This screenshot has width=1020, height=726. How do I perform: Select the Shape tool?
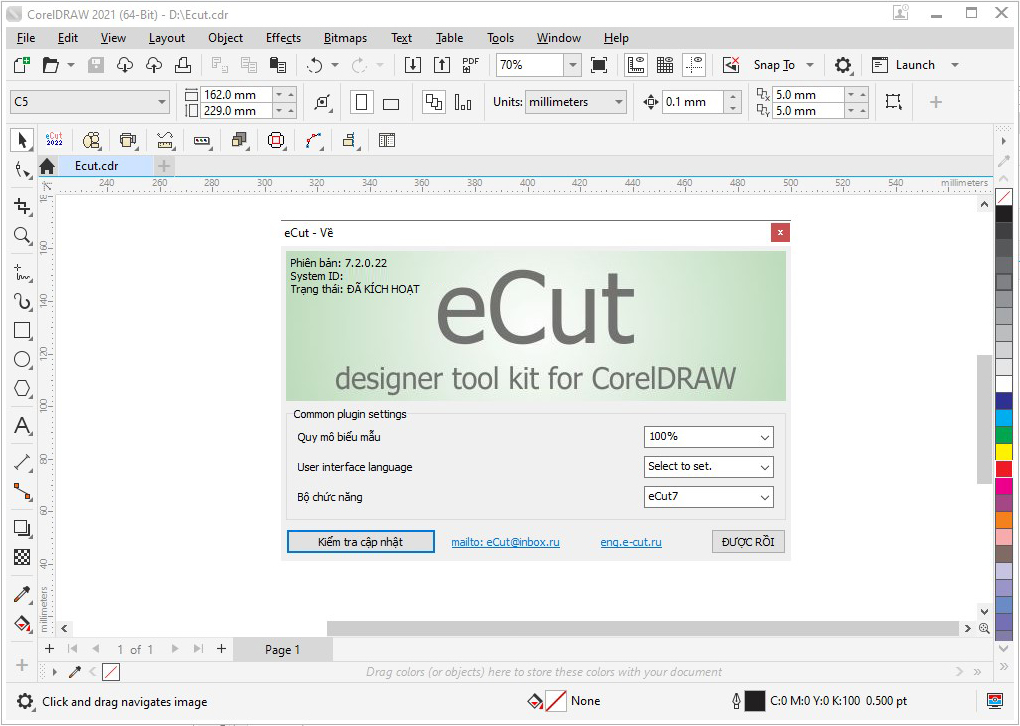pyautogui.click(x=22, y=170)
